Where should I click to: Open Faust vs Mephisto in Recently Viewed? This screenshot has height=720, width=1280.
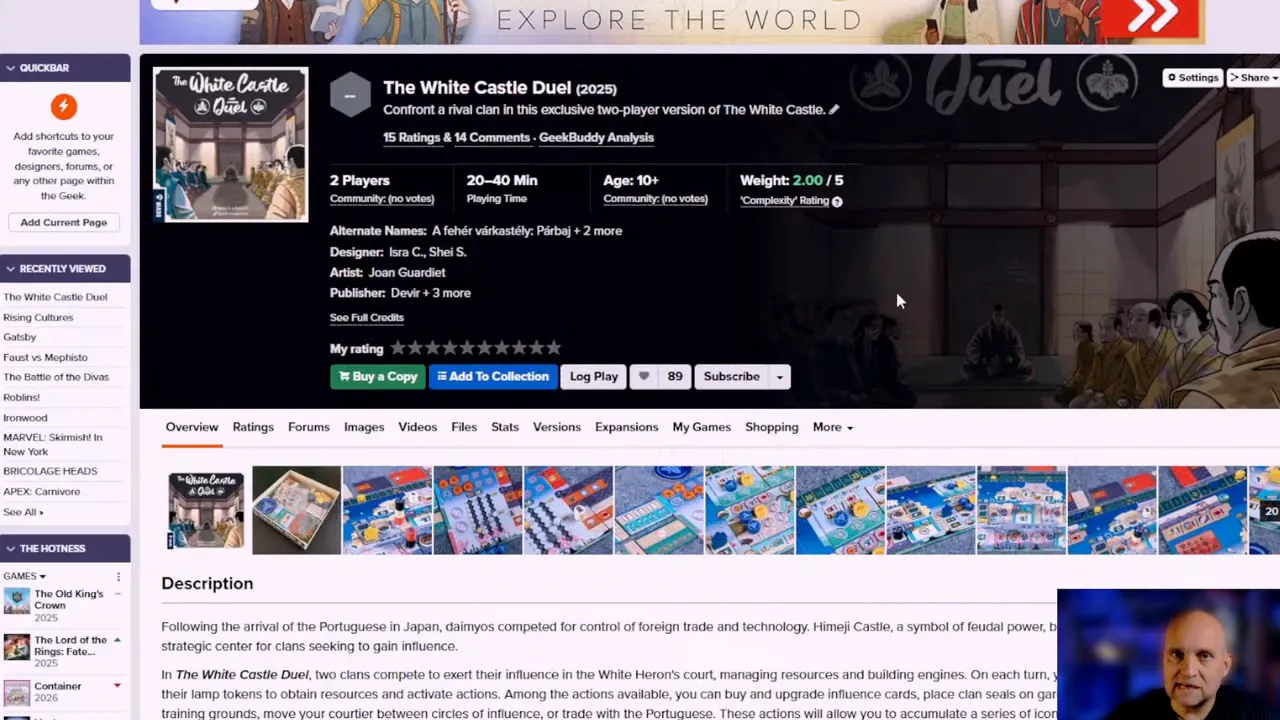pyautogui.click(x=45, y=358)
